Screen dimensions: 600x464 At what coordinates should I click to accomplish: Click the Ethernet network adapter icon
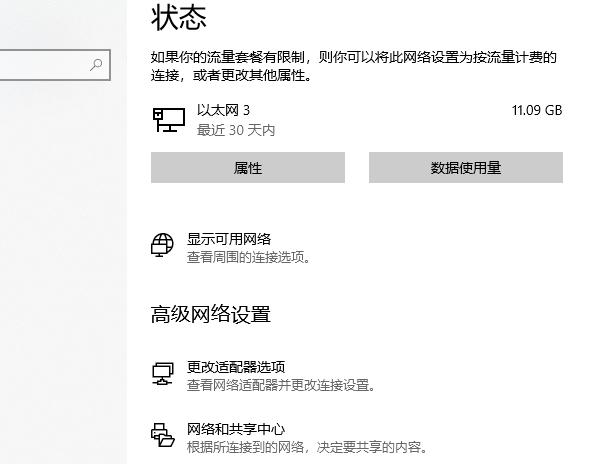168,120
